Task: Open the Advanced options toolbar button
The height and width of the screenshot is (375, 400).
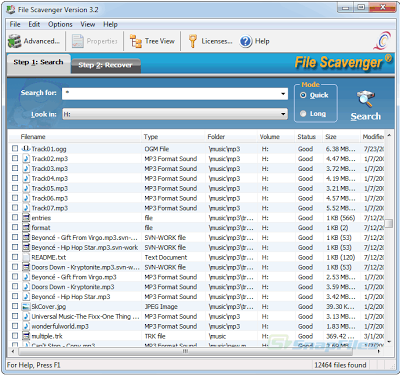Action: pos(34,41)
